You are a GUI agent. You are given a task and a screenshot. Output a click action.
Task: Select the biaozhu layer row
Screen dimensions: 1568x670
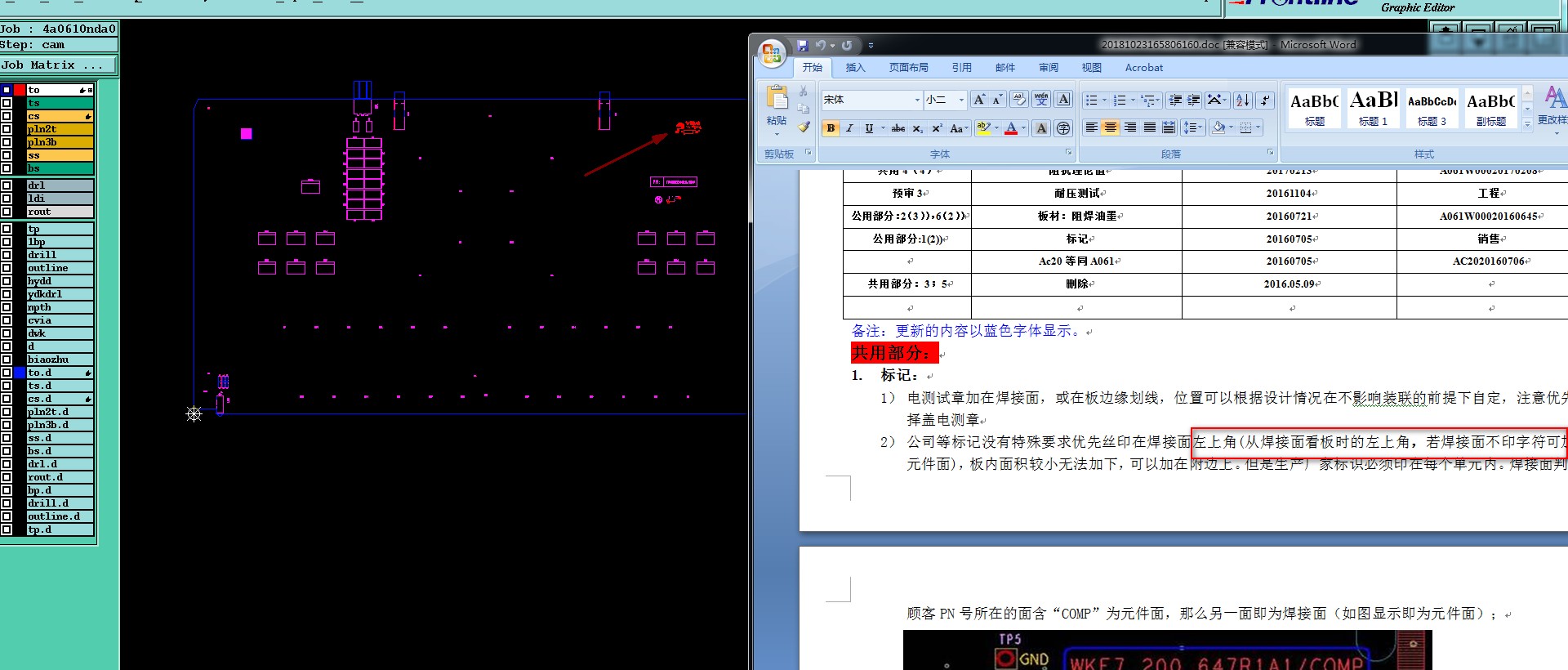click(60, 360)
